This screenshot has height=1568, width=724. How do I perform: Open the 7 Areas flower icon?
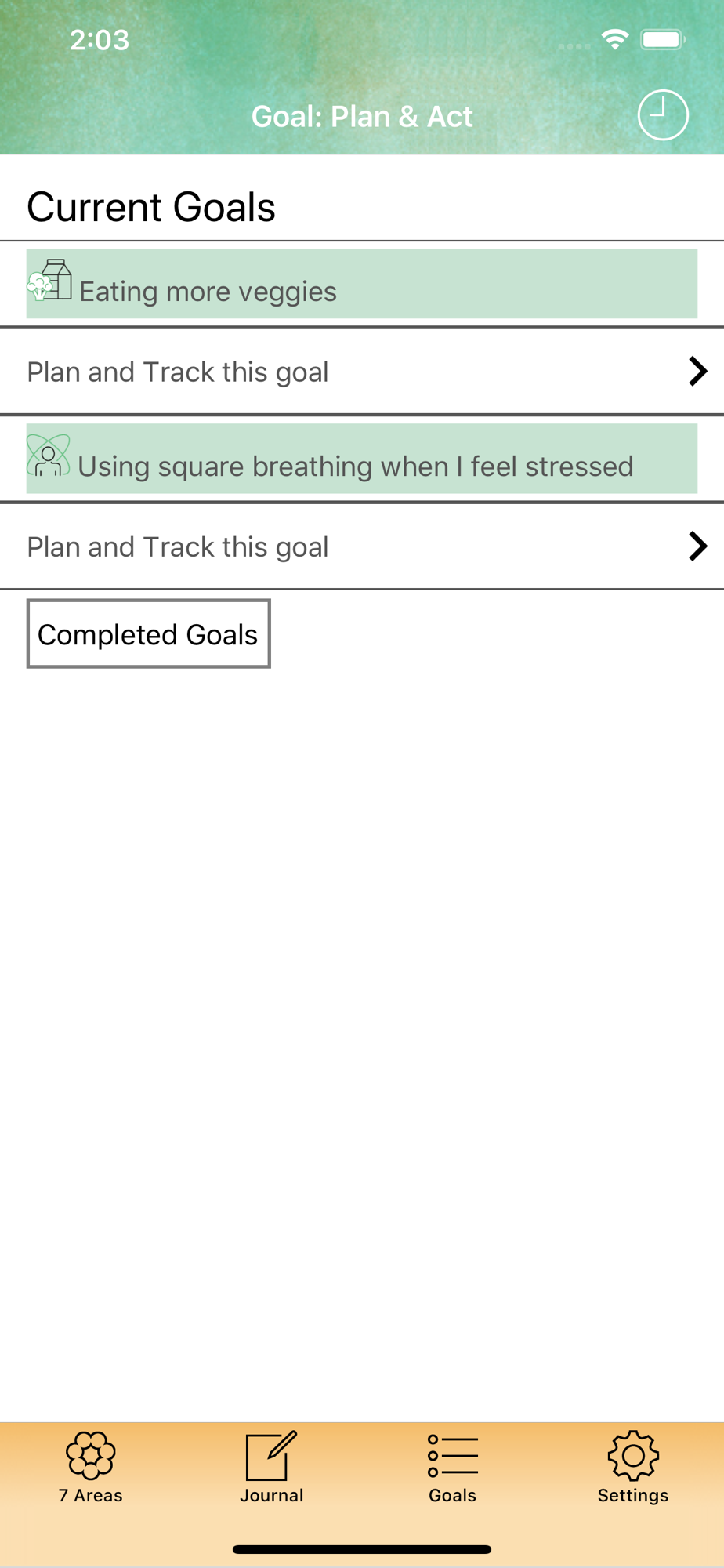point(91,1455)
